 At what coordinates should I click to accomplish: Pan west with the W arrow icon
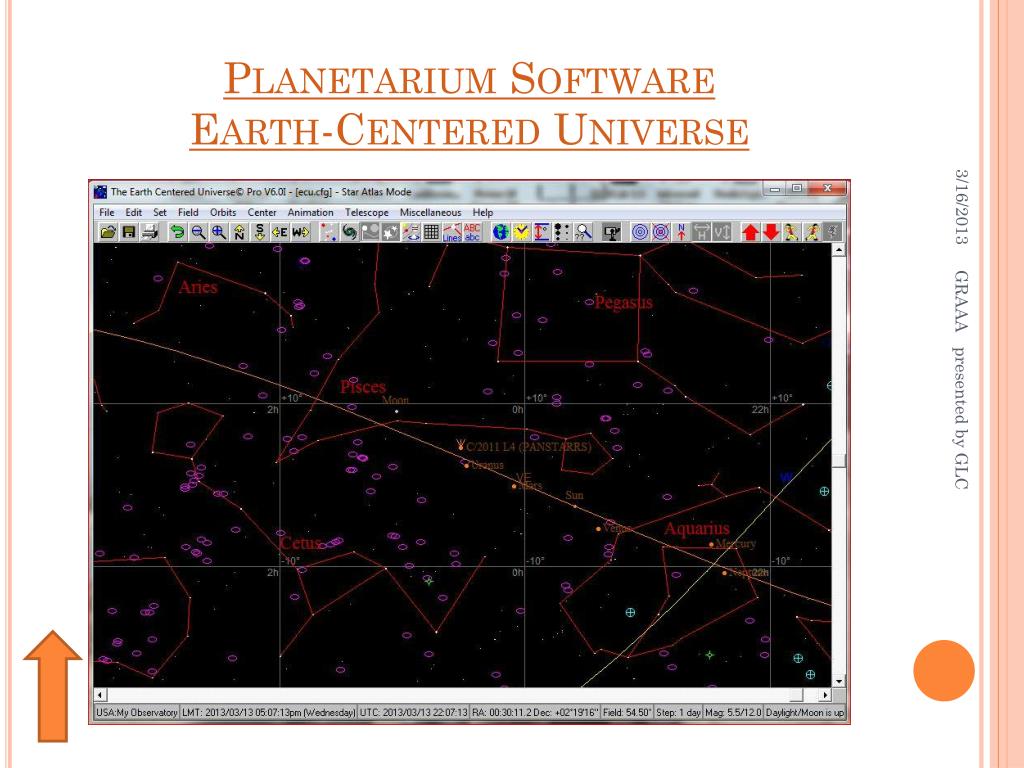pos(300,232)
